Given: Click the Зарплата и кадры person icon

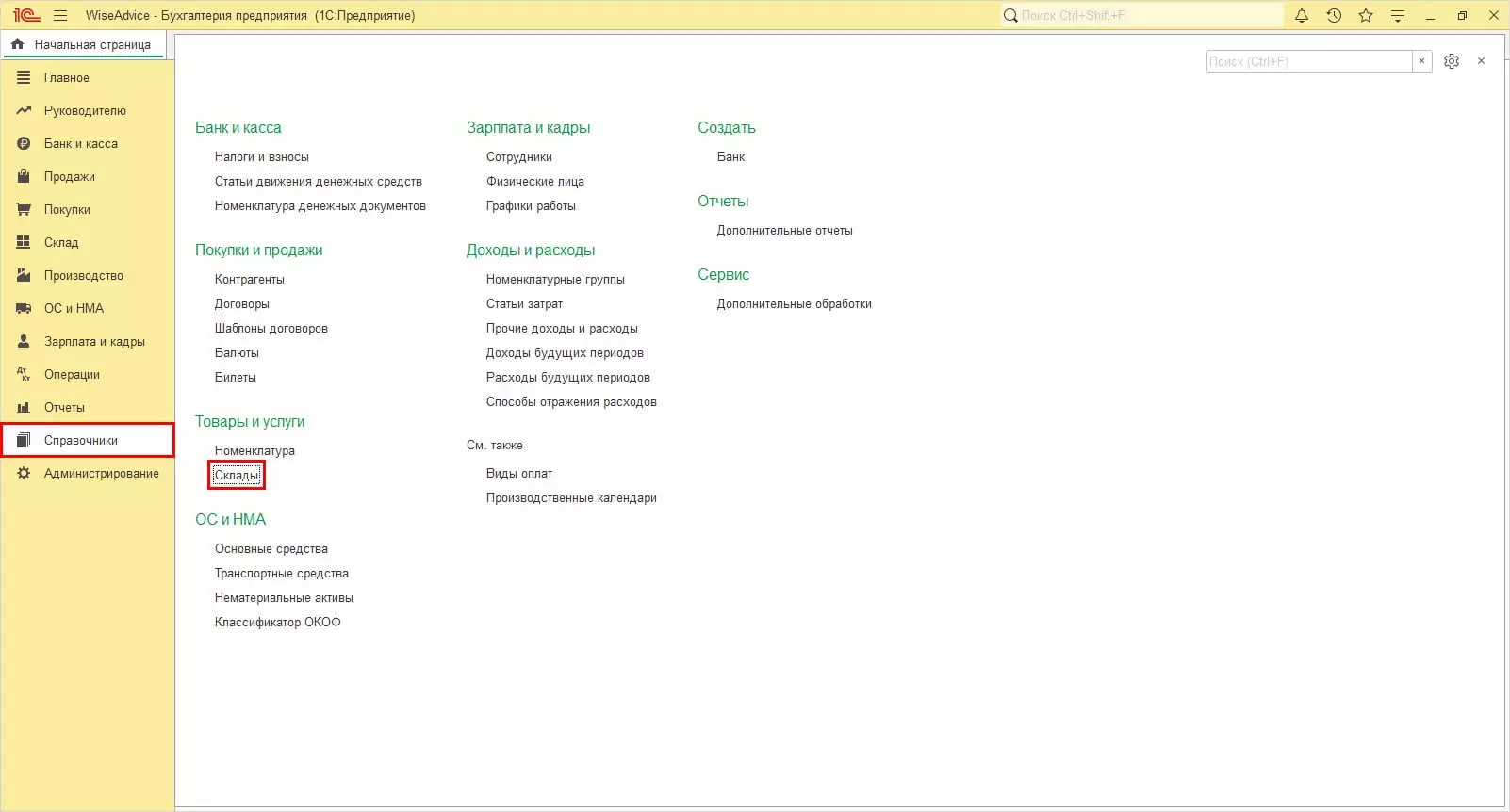Looking at the screenshot, I should tap(24, 341).
